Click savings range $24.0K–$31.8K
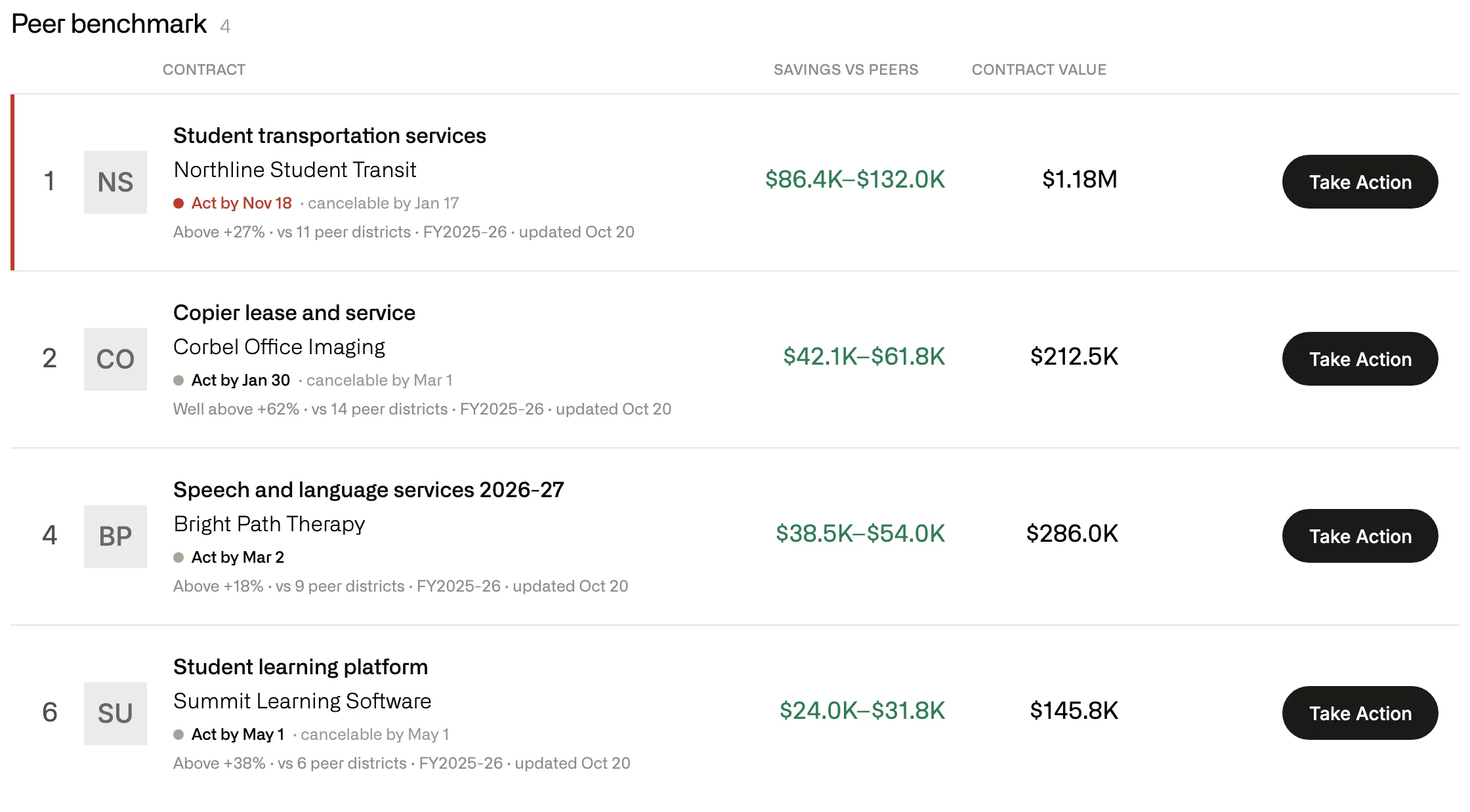The height and width of the screenshot is (812, 1470). (x=862, y=710)
